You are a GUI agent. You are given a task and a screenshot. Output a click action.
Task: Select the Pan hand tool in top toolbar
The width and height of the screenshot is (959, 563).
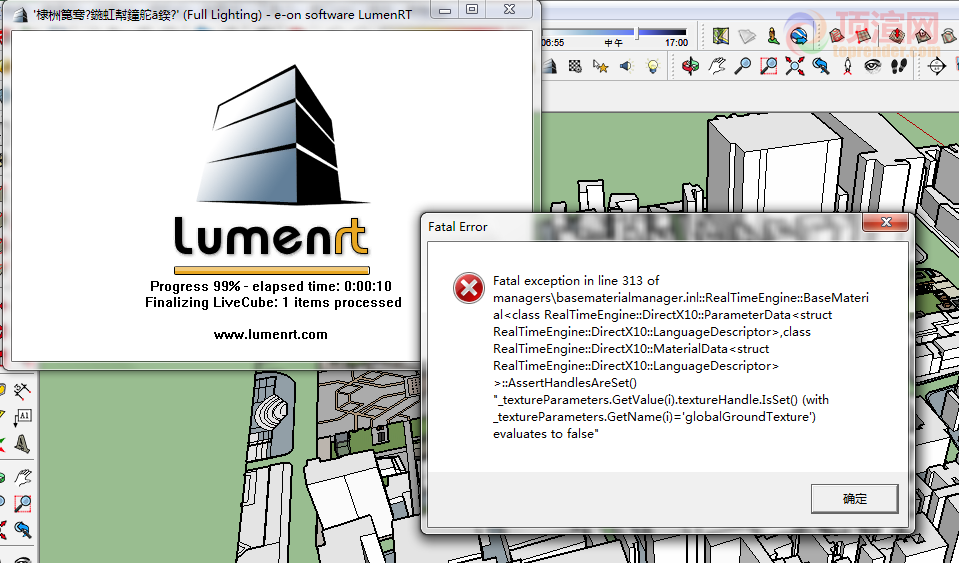click(717, 65)
